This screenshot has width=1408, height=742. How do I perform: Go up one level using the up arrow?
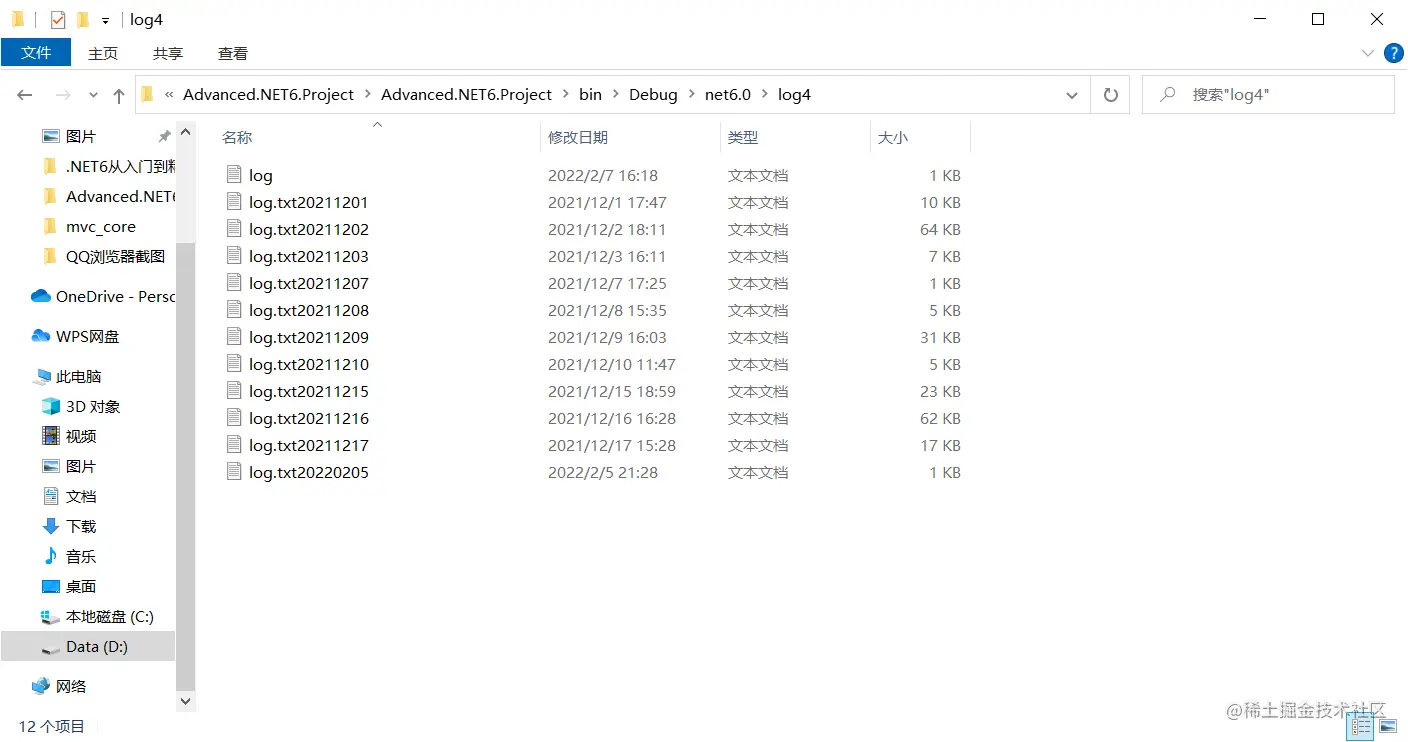(x=118, y=94)
